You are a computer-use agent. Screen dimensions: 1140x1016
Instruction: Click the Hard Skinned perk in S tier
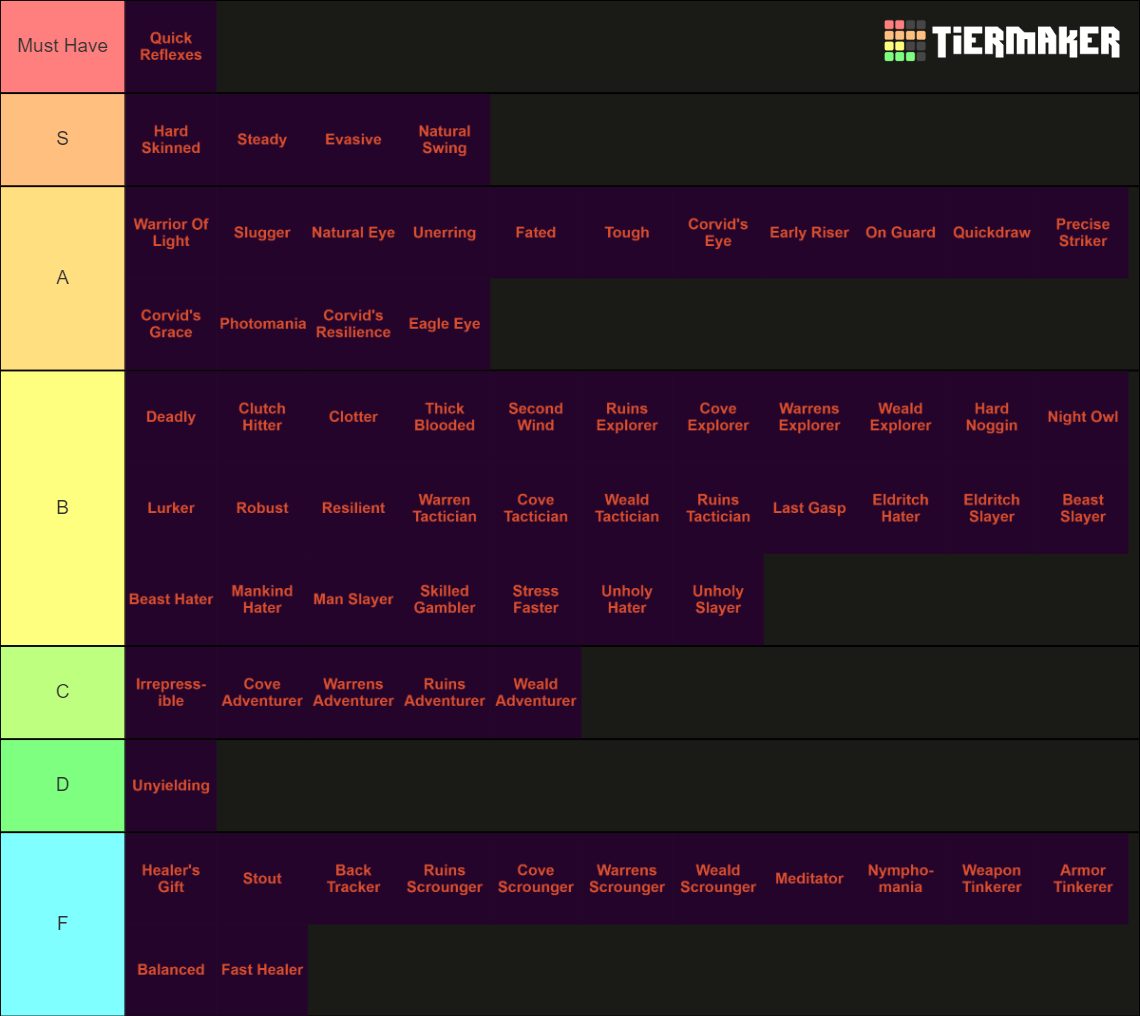point(170,139)
